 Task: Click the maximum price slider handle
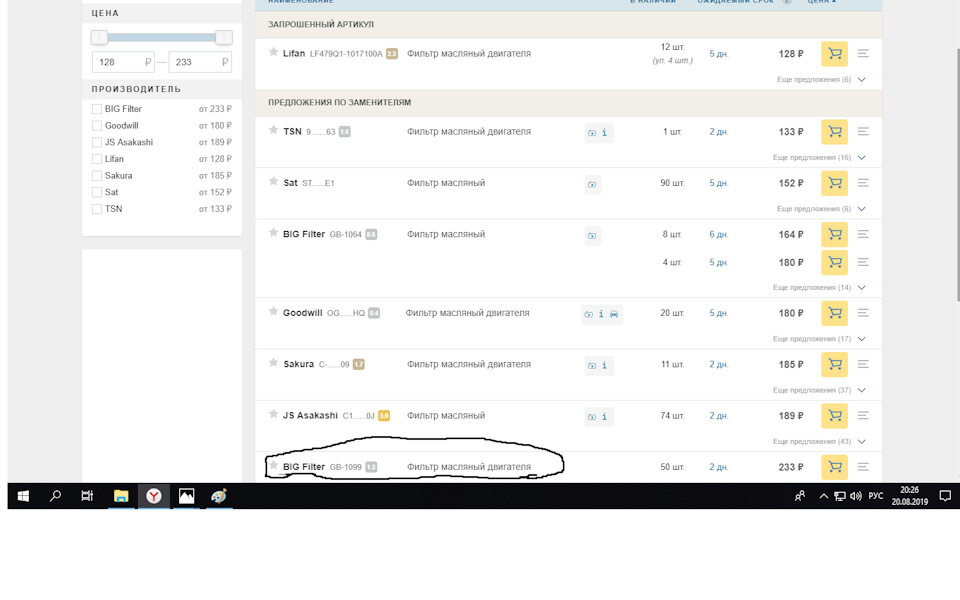[x=224, y=37]
